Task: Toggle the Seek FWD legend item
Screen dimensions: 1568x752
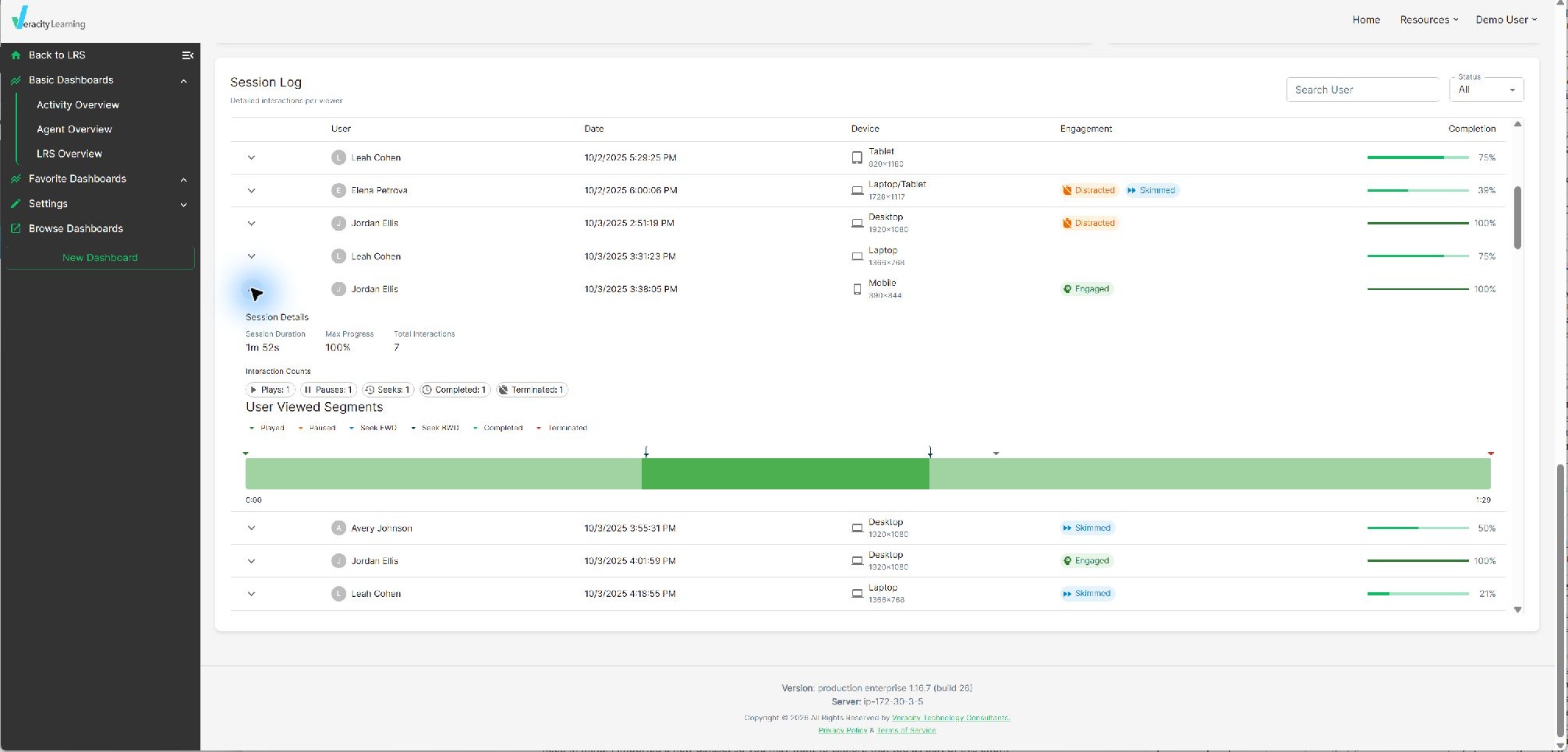Action: click(373, 428)
